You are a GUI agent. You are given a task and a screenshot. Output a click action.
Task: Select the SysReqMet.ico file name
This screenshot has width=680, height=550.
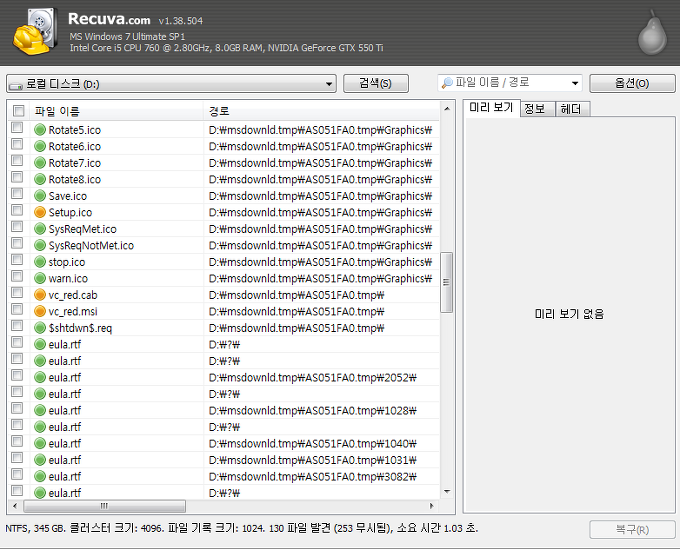[82, 229]
